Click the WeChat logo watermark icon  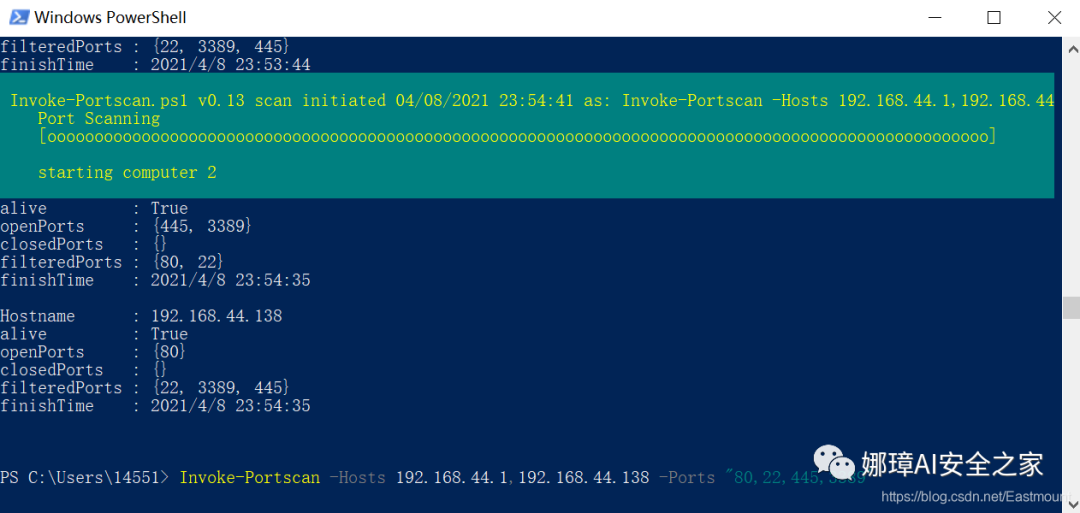point(833,461)
